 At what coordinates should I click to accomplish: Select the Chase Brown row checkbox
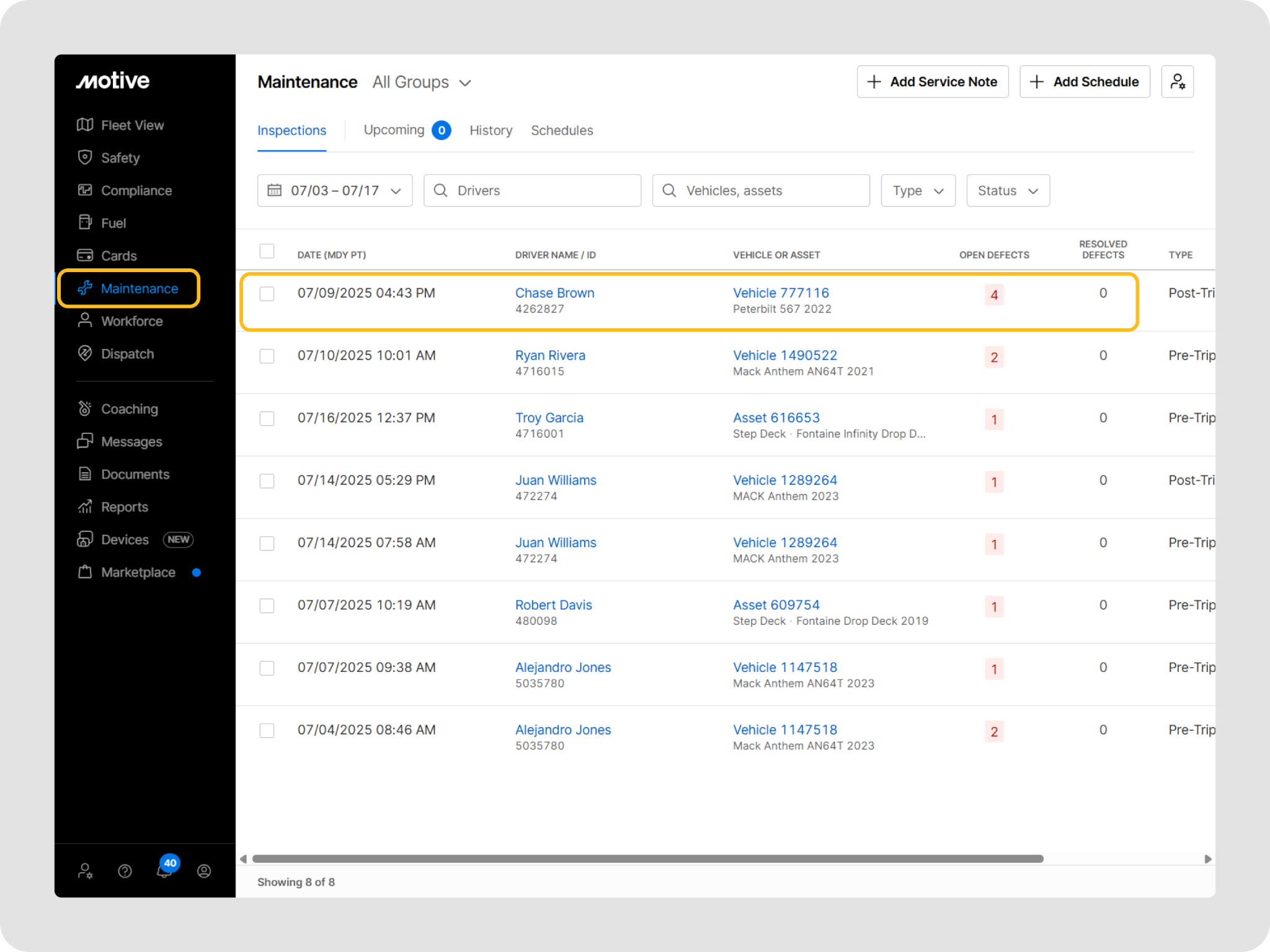coord(267,294)
